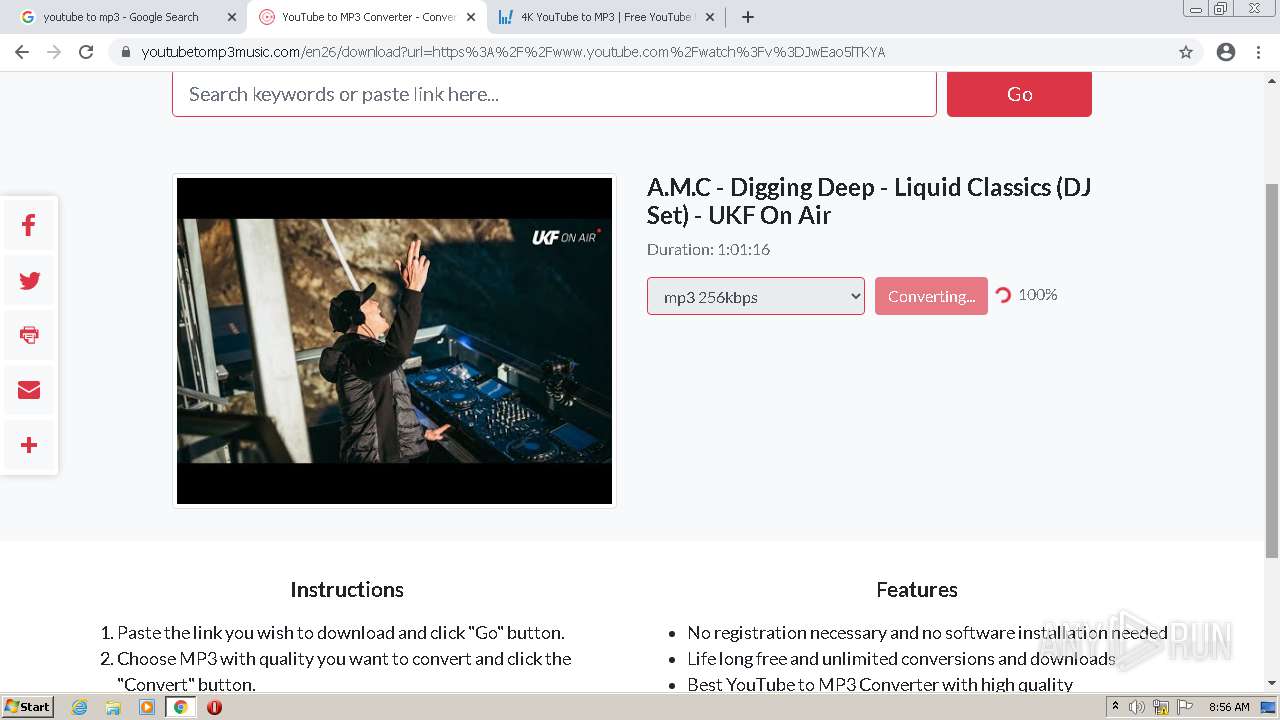Click the Instructions heading
This screenshot has height=720, width=1280.
tap(347, 590)
